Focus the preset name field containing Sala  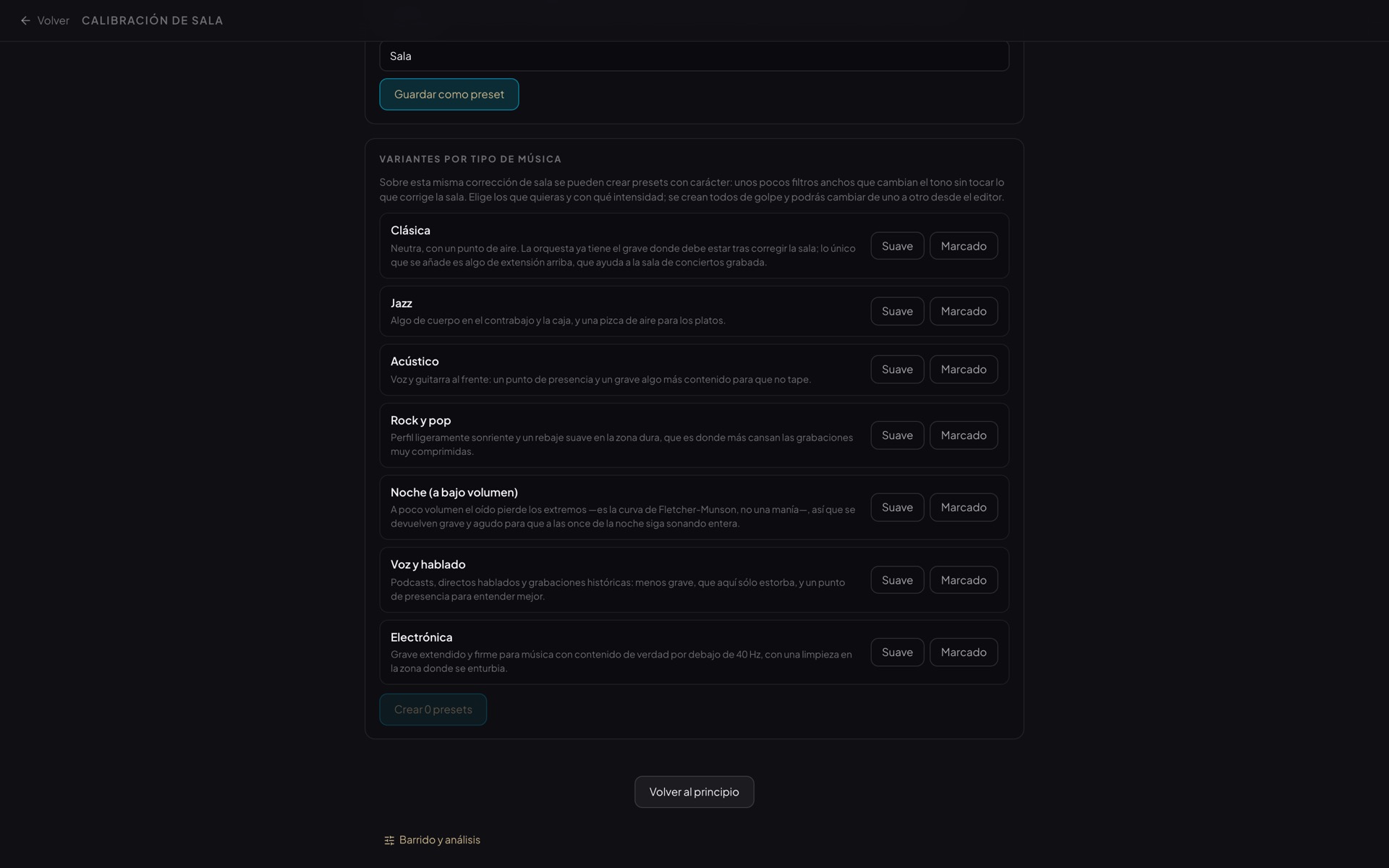tap(694, 56)
